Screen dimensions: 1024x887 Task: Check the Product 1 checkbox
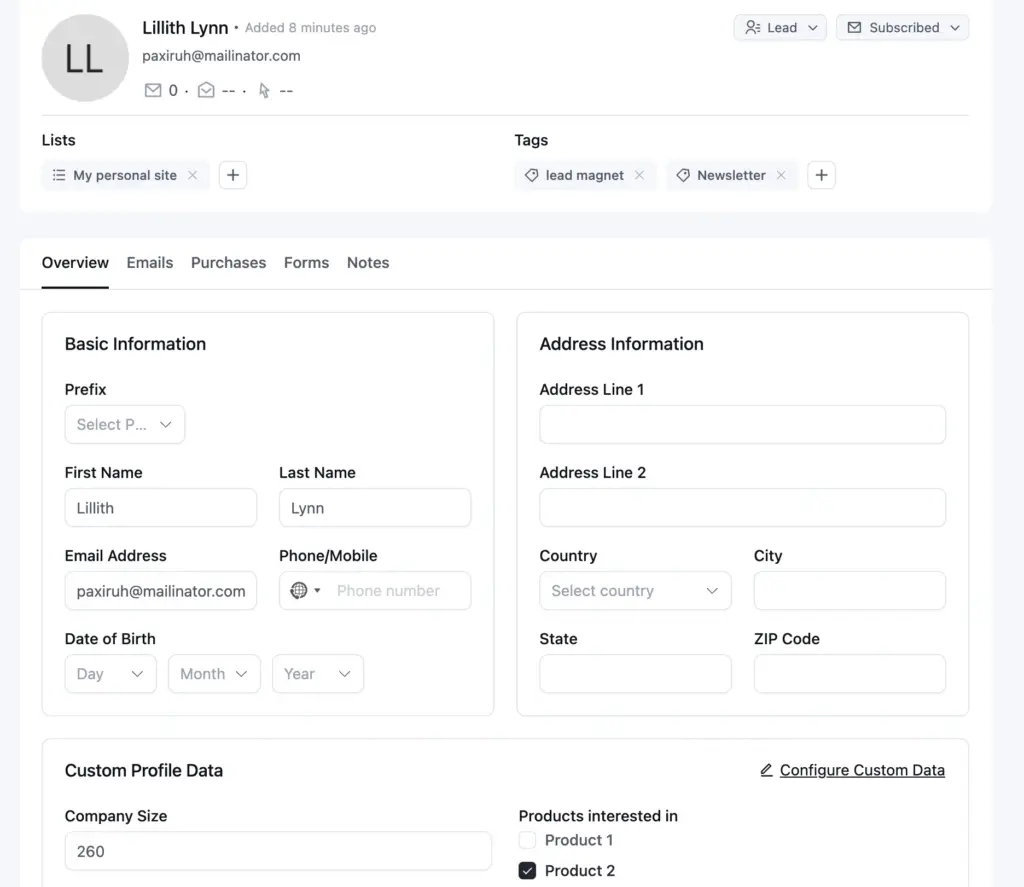(527, 840)
